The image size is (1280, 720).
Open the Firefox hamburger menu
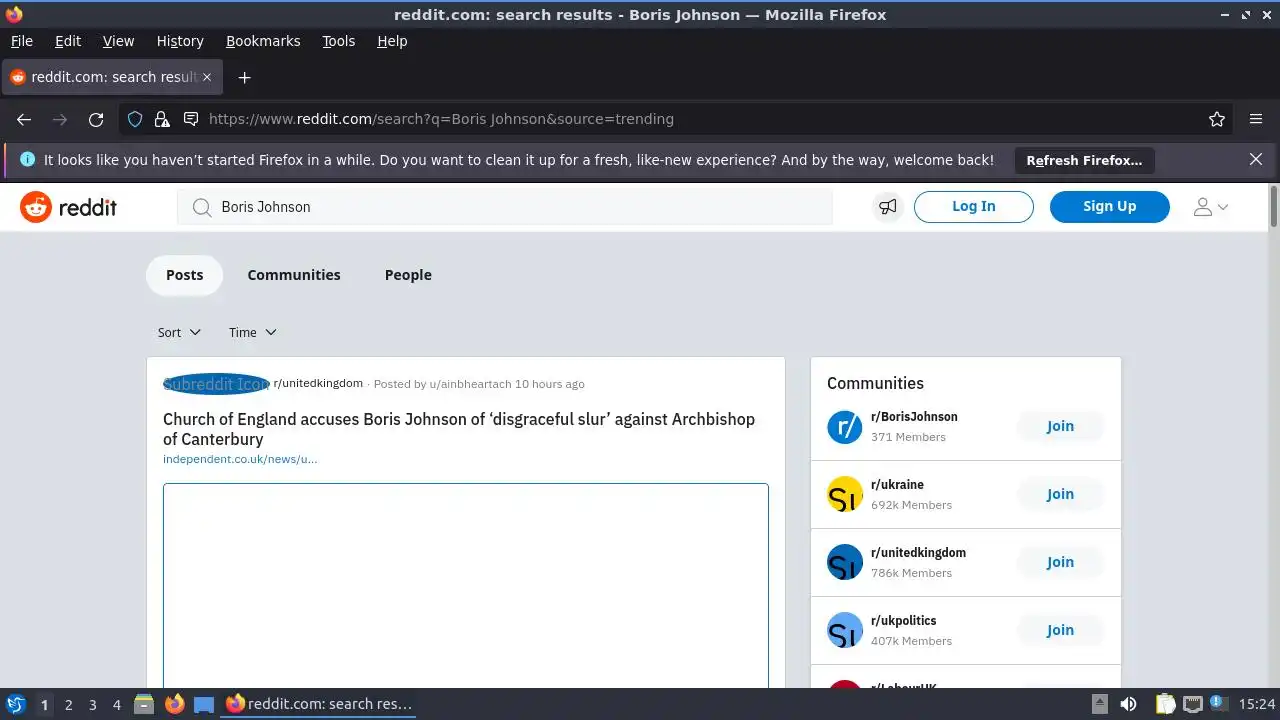click(x=1256, y=119)
